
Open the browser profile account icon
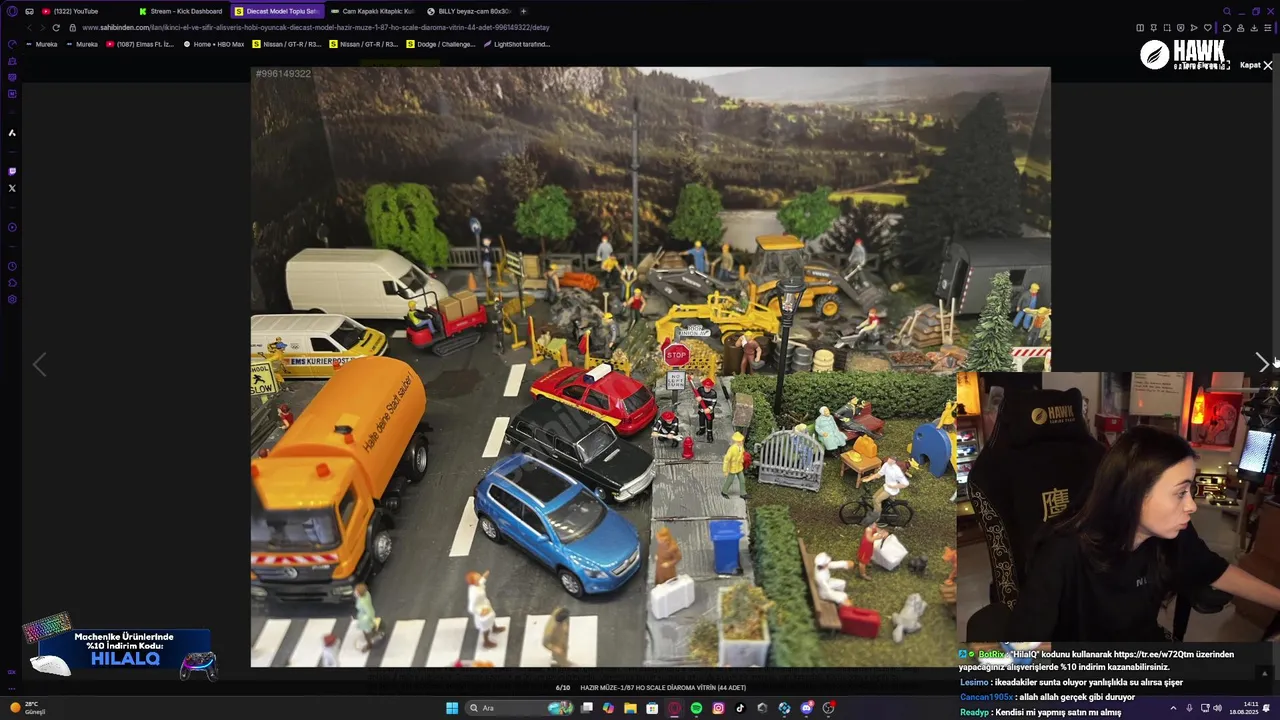click(x=1240, y=28)
